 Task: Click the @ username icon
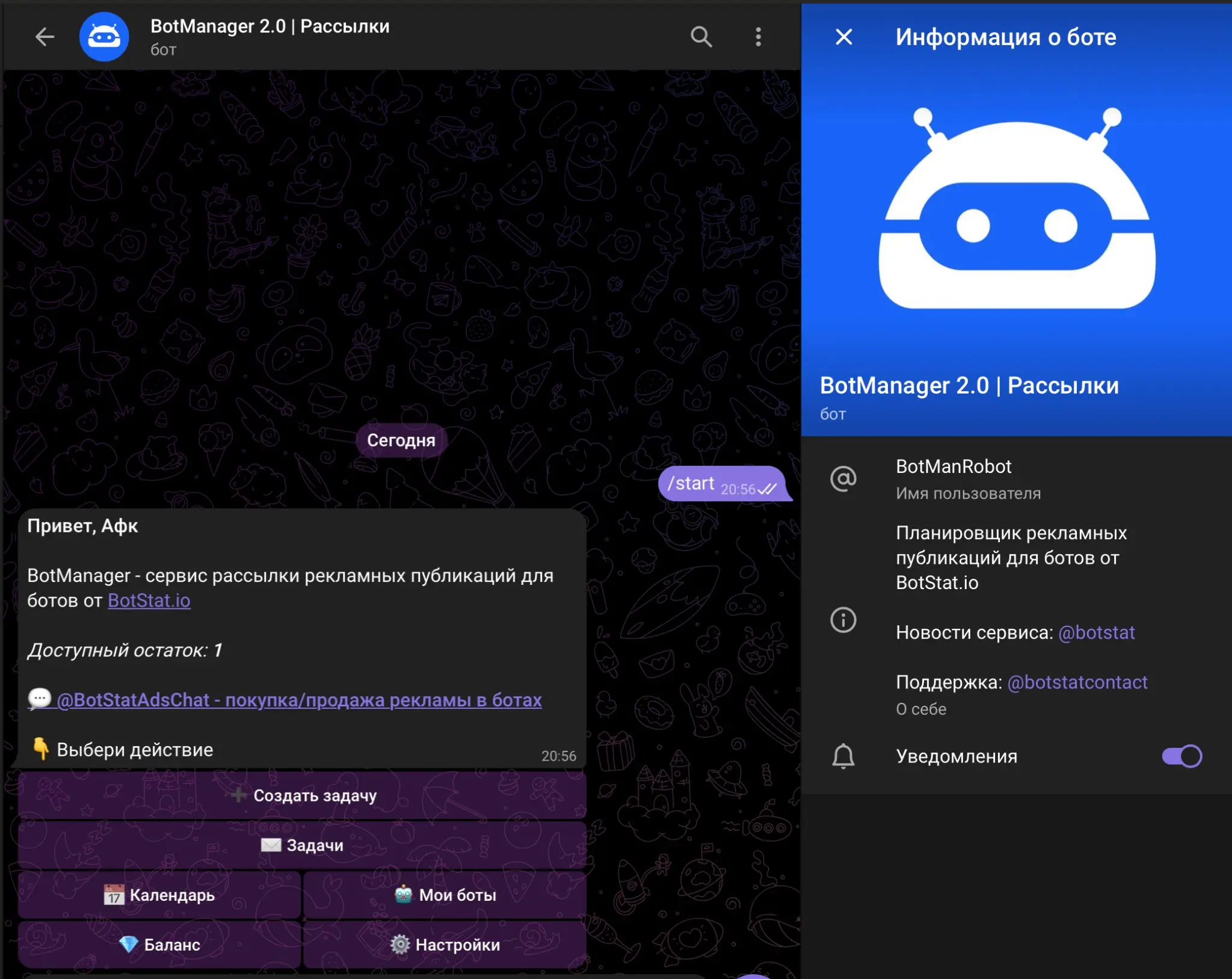click(843, 478)
